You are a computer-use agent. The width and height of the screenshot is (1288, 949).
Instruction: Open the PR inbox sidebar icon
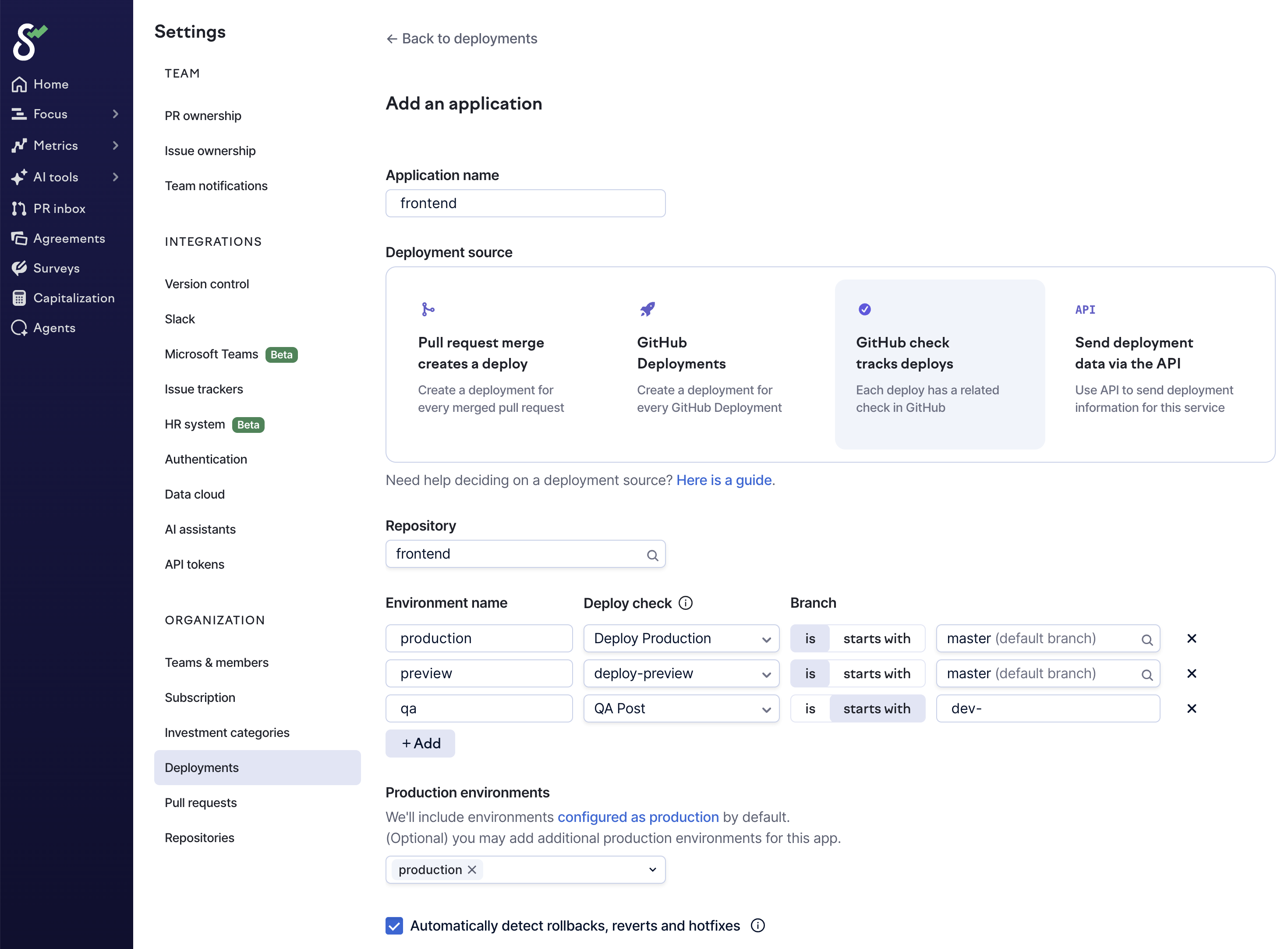point(19,209)
